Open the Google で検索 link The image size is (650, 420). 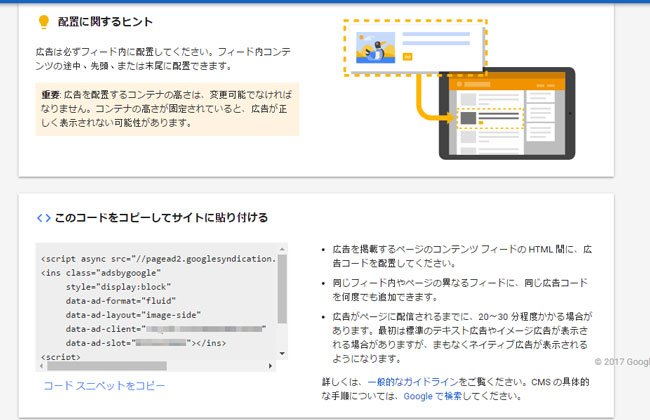point(432,396)
